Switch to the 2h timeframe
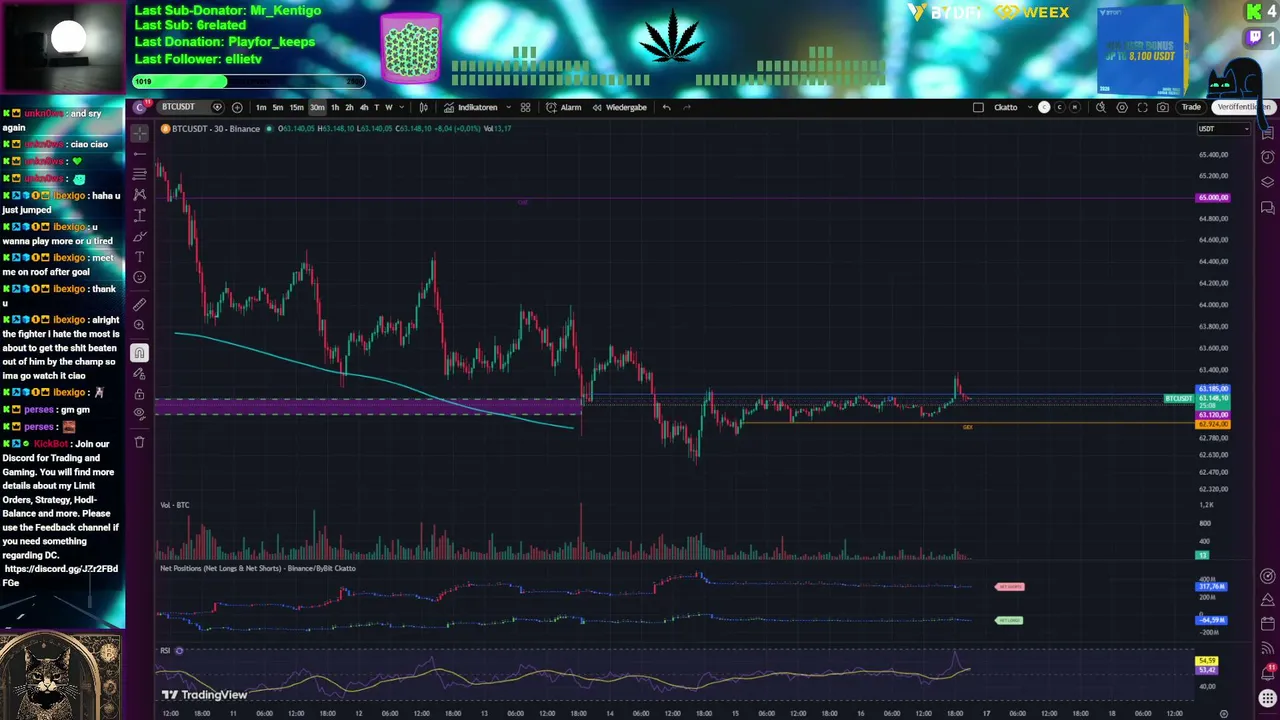The width and height of the screenshot is (1280, 720). [349, 107]
